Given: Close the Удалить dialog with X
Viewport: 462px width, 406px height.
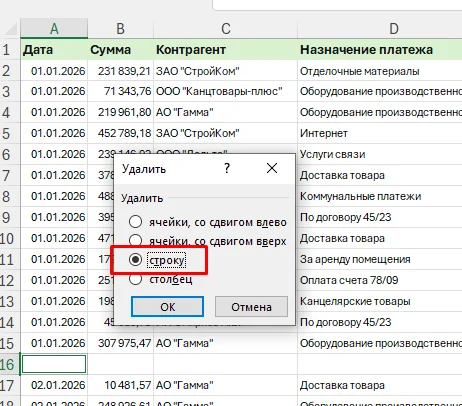Looking at the screenshot, I should [x=272, y=168].
